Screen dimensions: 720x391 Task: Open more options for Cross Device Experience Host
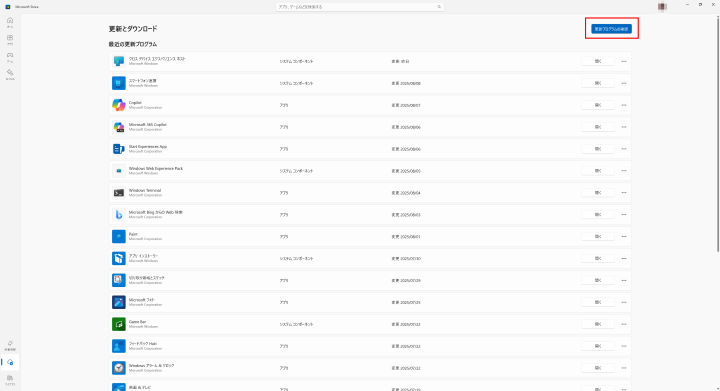click(624, 61)
